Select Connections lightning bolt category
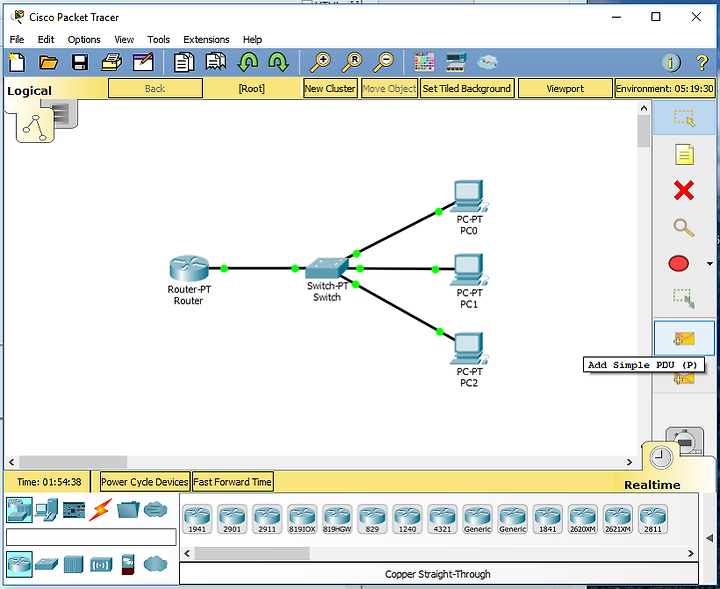 pos(101,510)
